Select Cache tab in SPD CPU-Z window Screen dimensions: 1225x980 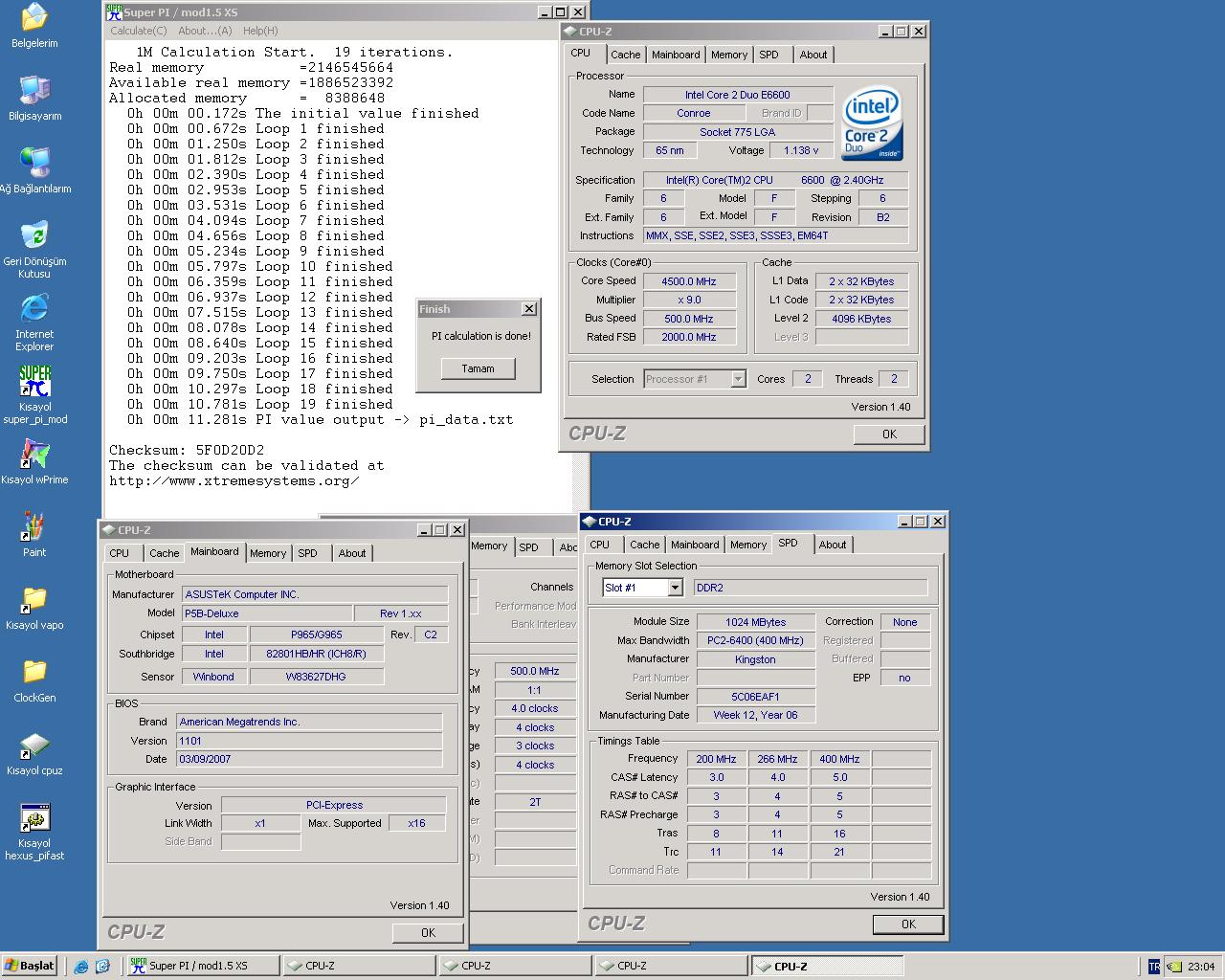coord(645,545)
